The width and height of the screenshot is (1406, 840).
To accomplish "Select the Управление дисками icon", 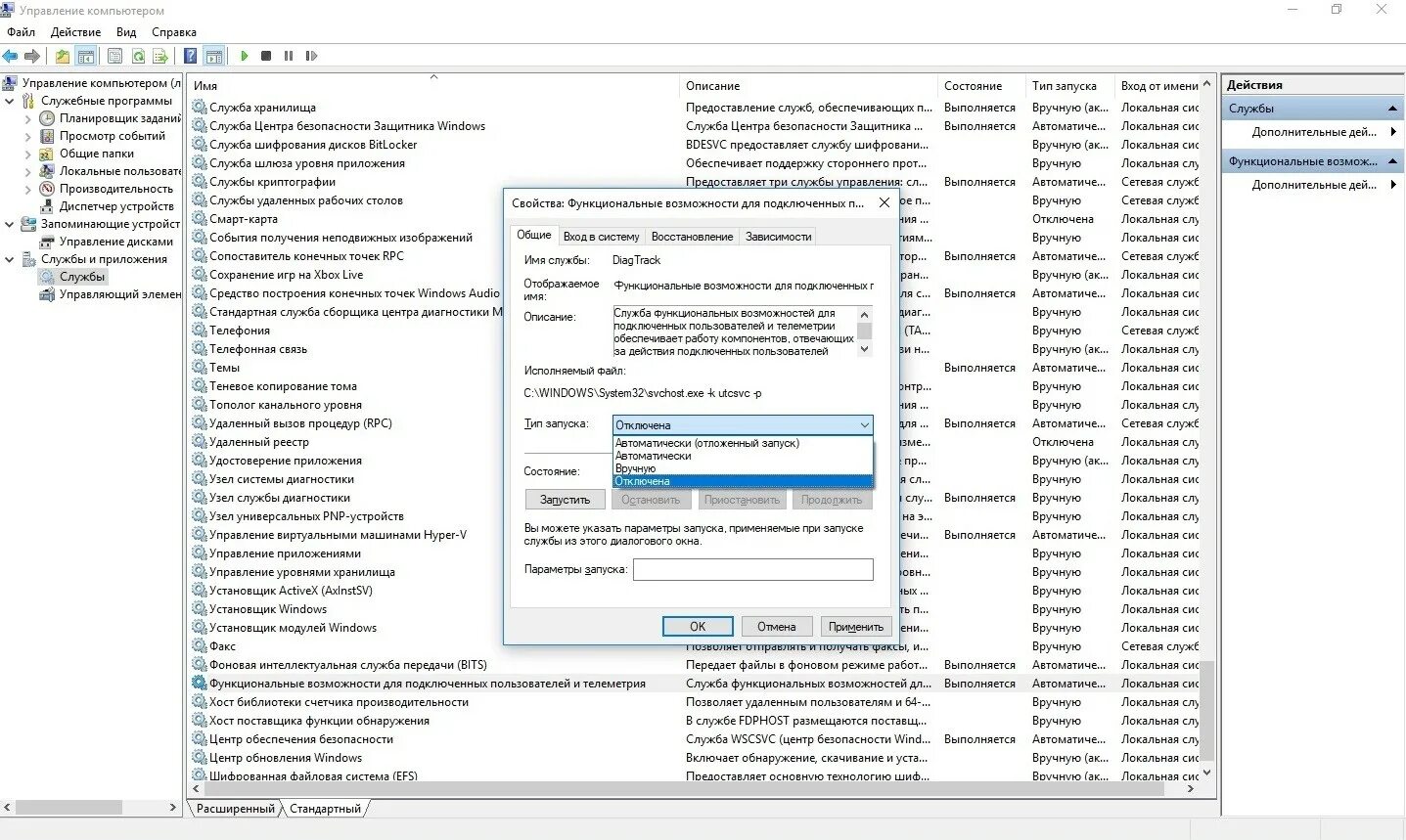I will [46, 242].
